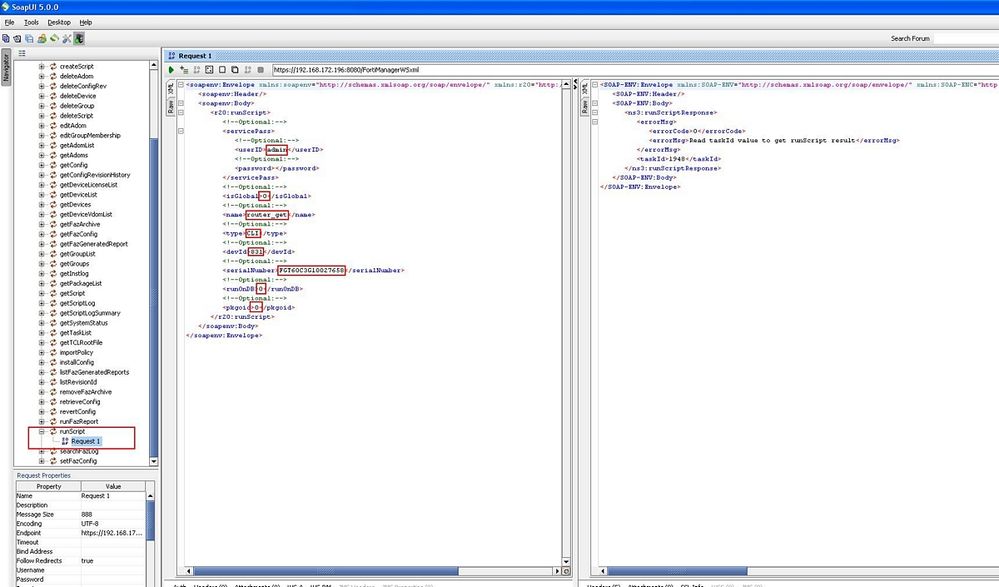999x587 pixels.
Task: Collapse the servicePass XML element fold marker
Action: [181, 131]
